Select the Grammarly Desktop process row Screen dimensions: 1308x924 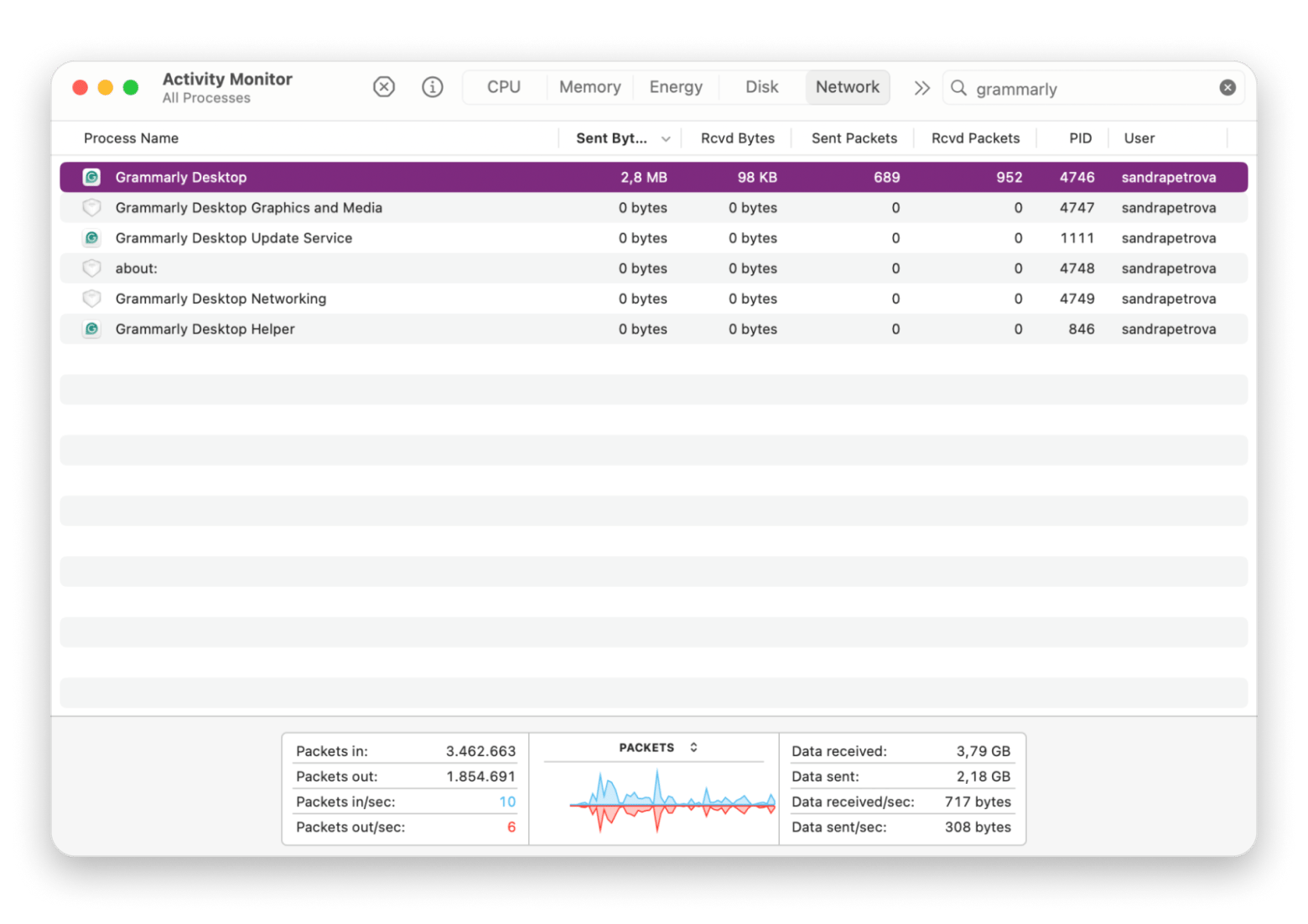pyautogui.click(x=654, y=177)
